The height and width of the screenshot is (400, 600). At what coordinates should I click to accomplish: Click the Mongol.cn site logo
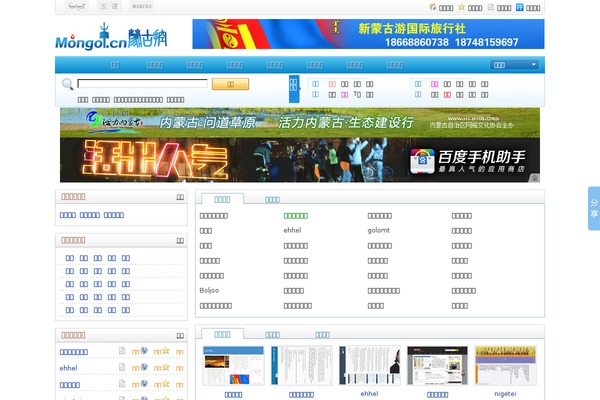tap(111, 37)
